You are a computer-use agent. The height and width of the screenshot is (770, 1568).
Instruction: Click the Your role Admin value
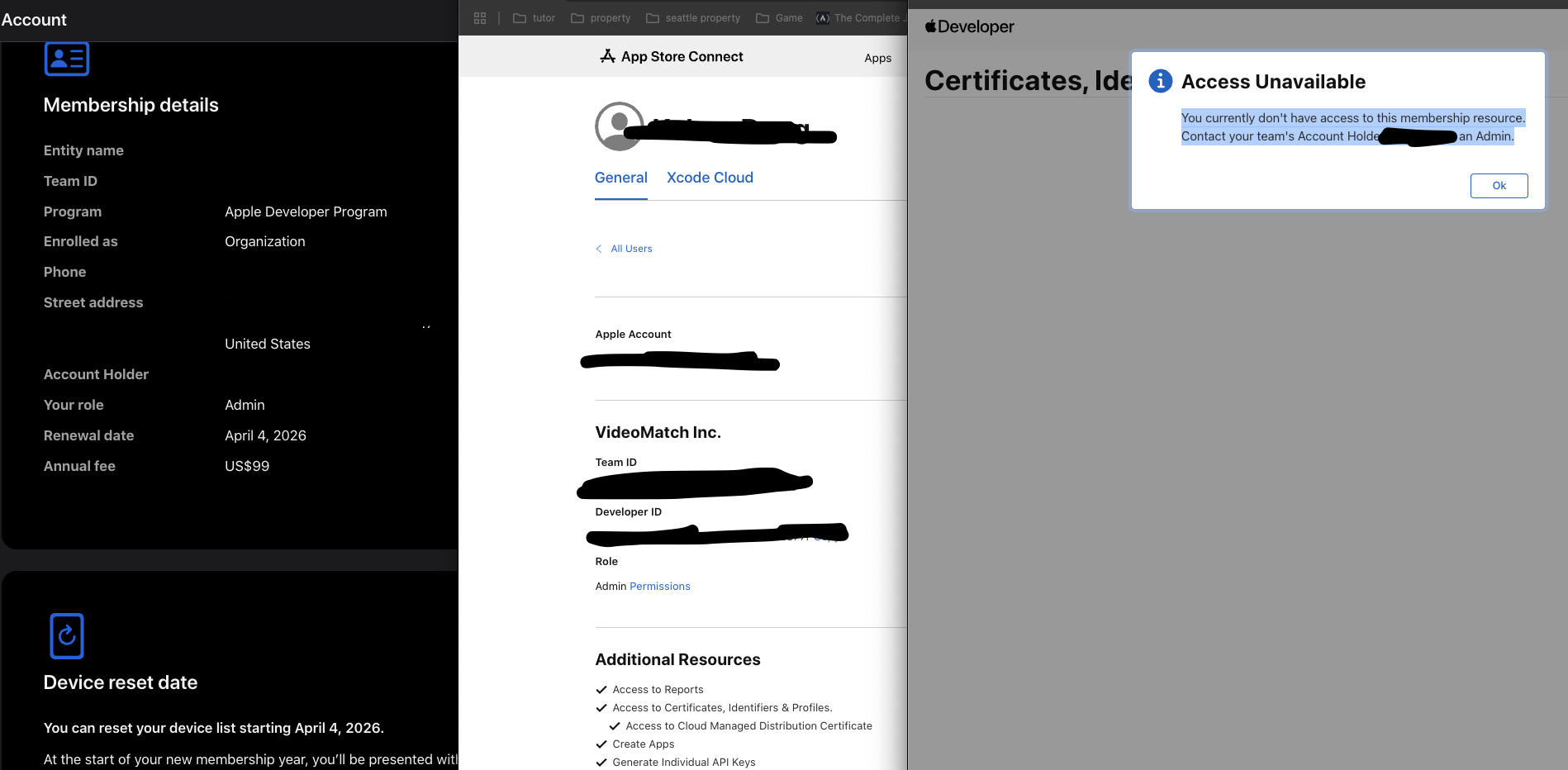click(245, 405)
